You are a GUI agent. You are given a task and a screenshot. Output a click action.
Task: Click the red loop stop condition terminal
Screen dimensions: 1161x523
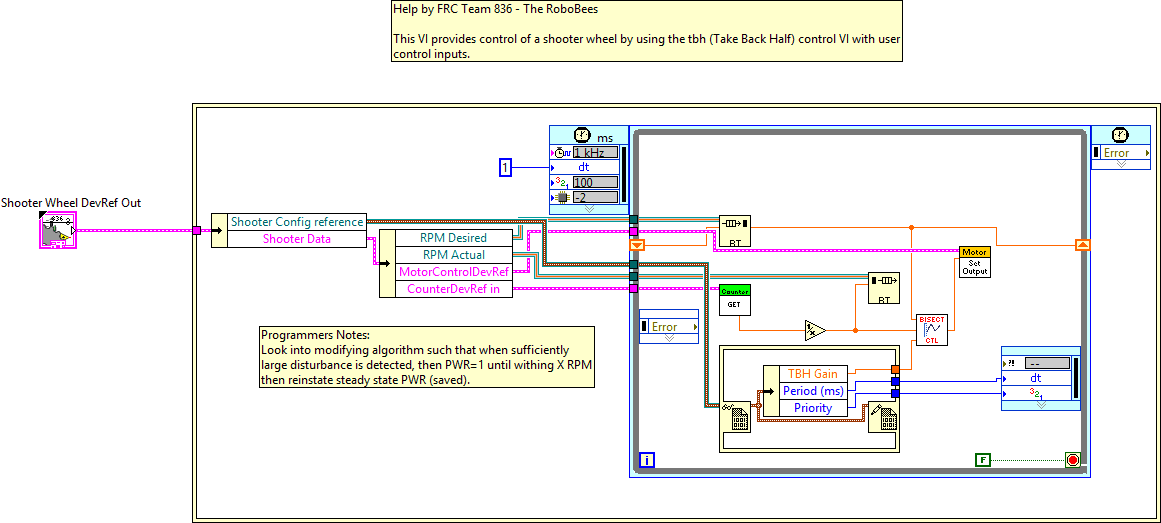[x=1073, y=460]
